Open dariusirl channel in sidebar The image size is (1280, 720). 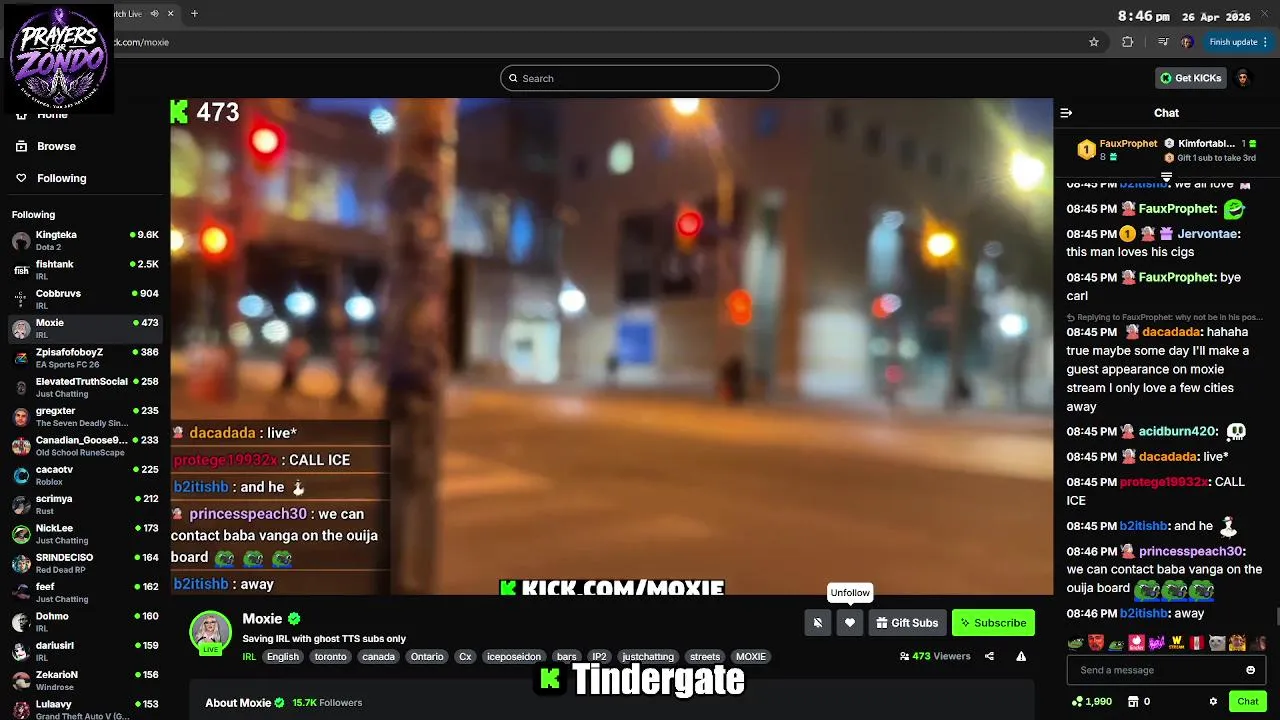pos(85,651)
